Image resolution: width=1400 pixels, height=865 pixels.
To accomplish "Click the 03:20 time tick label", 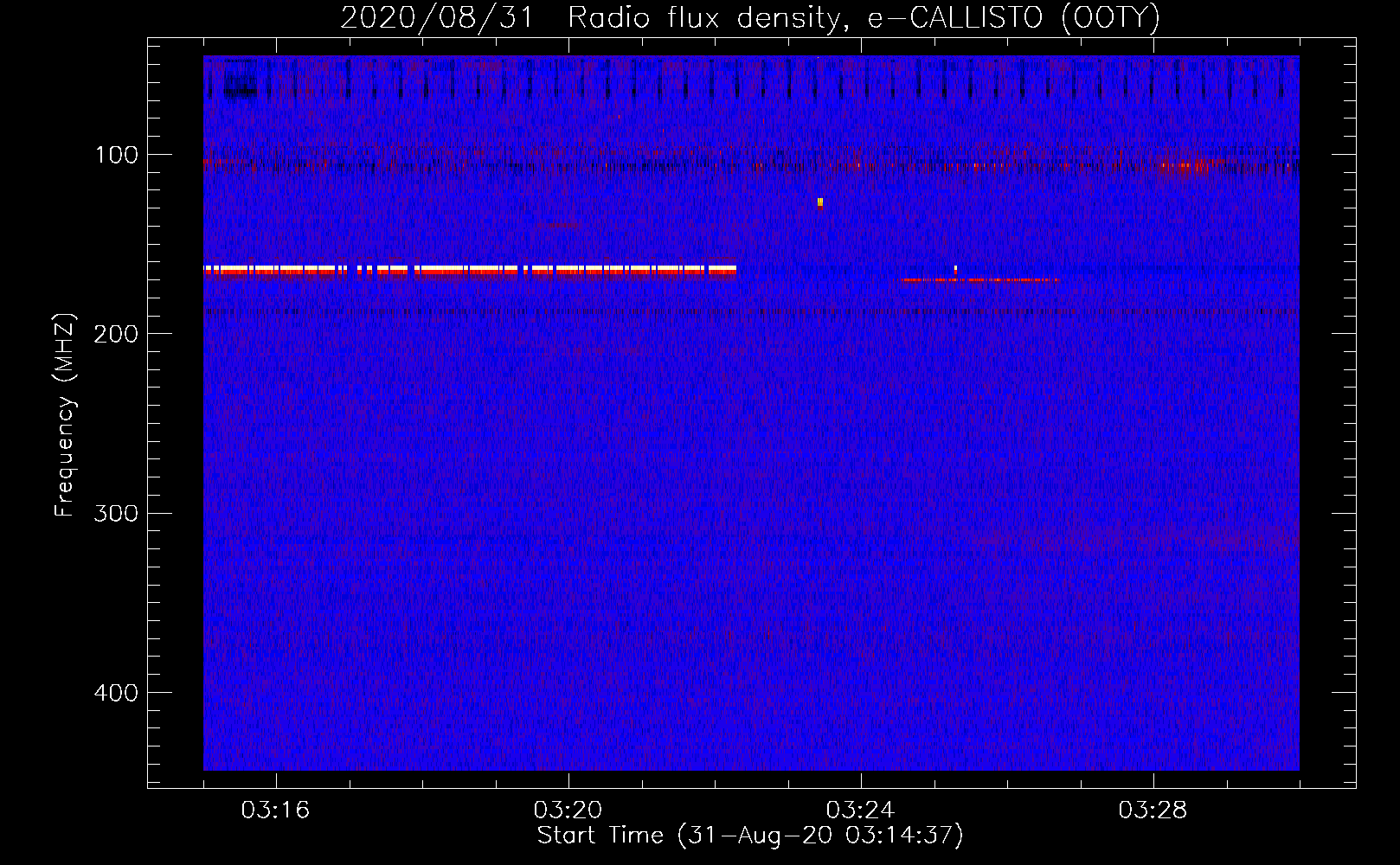I will 568,810.
